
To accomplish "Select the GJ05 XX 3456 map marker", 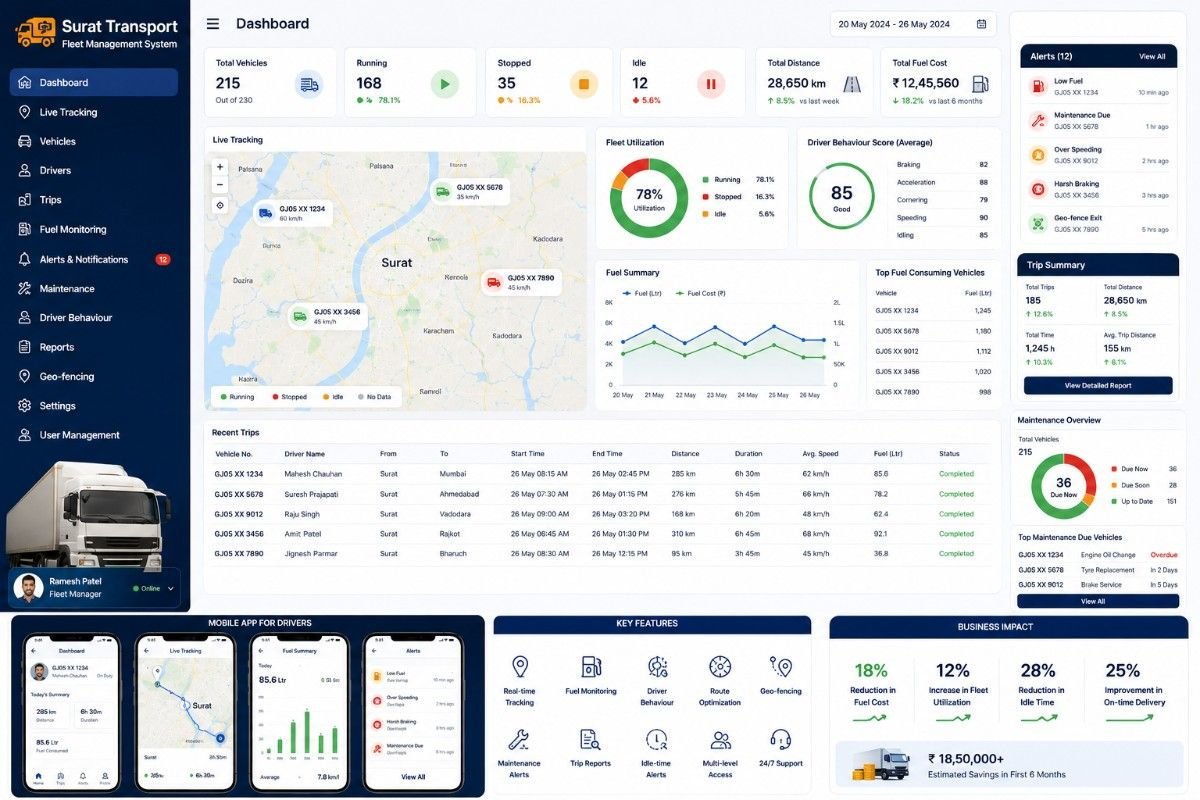I will coord(327,316).
